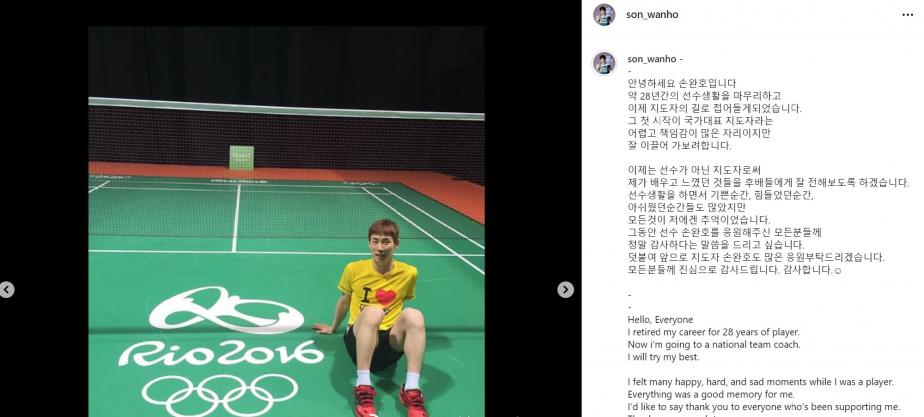Go to the next photo in carousel

pyautogui.click(x=565, y=290)
